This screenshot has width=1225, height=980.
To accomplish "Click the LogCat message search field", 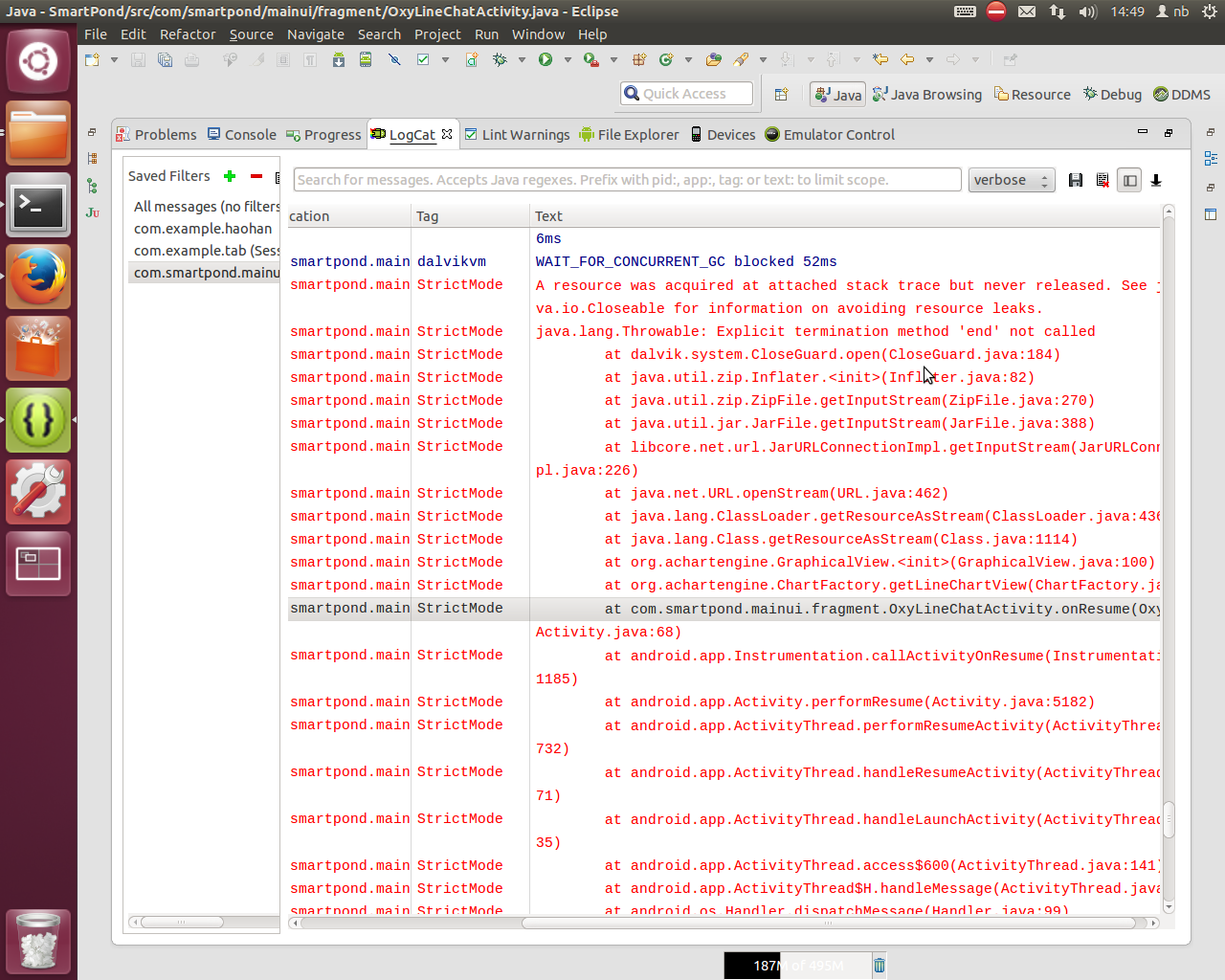I will click(x=627, y=180).
